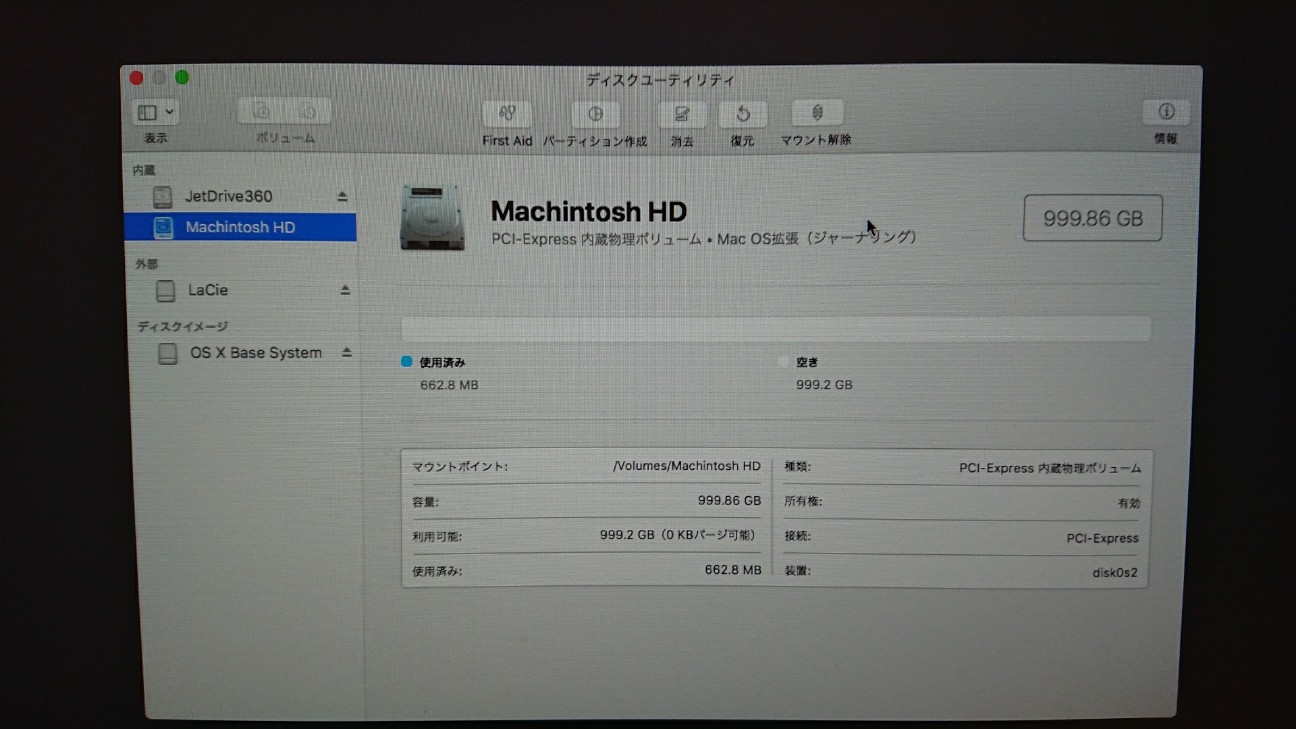Click the large Machintosh HD drive image
Viewport: 1296px width, 729px height.
[432, 217]
